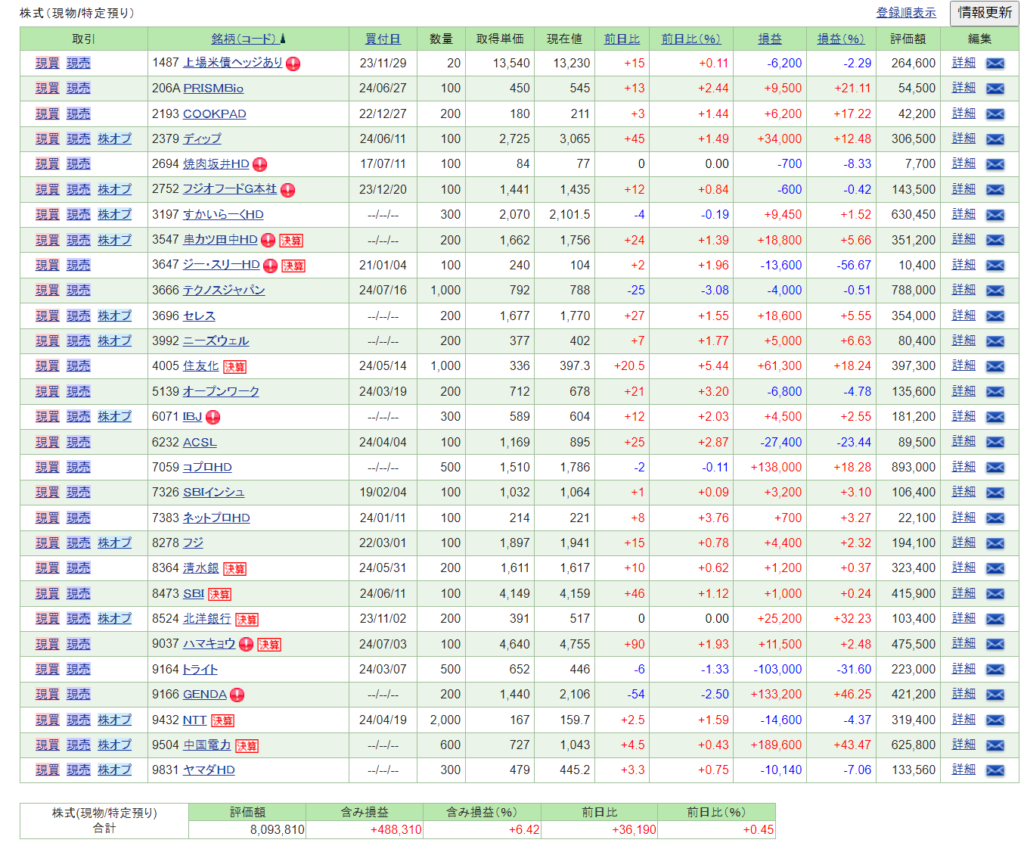The height and width of the screenshot is (849, 1024).
Task: Click the mail icon in the PRISMBio row
Action: (x=994, y=88)
